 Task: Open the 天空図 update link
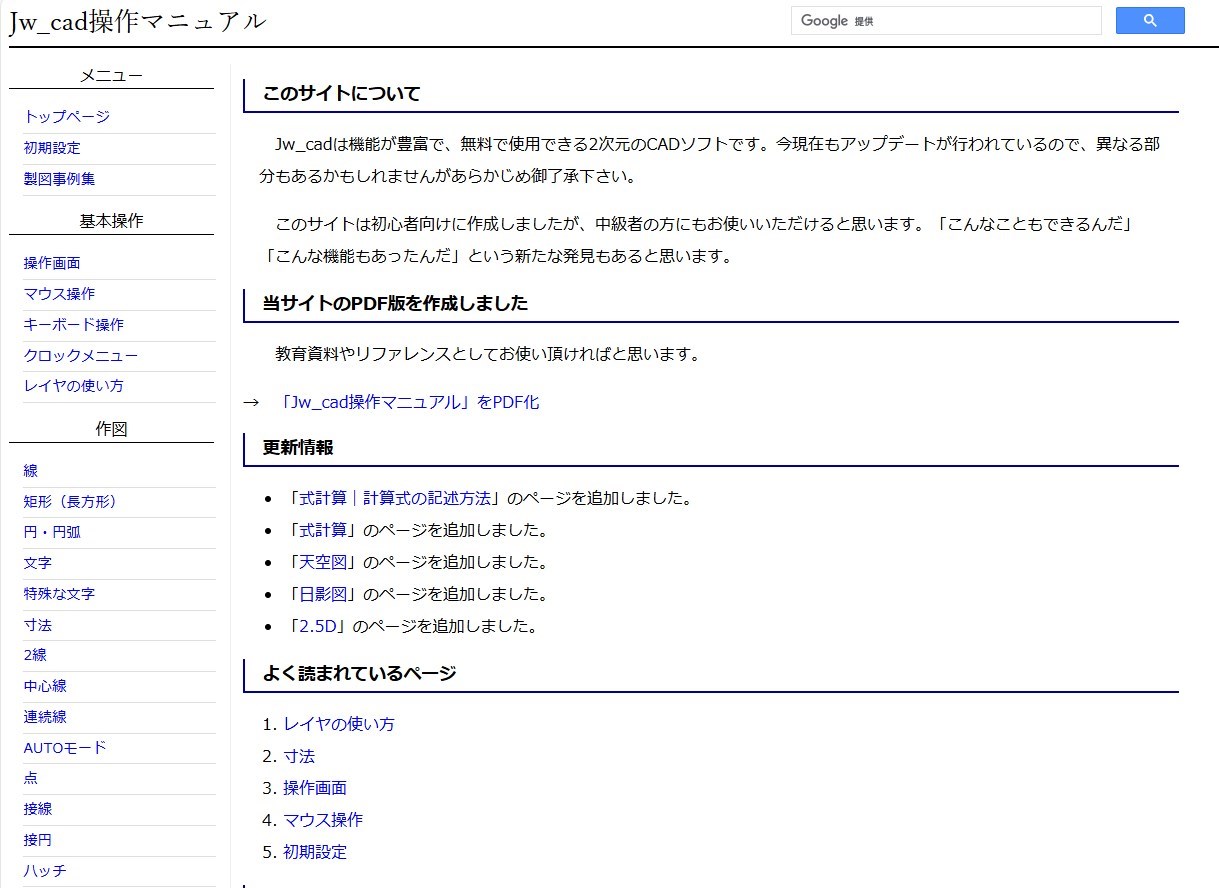(323, 562)
